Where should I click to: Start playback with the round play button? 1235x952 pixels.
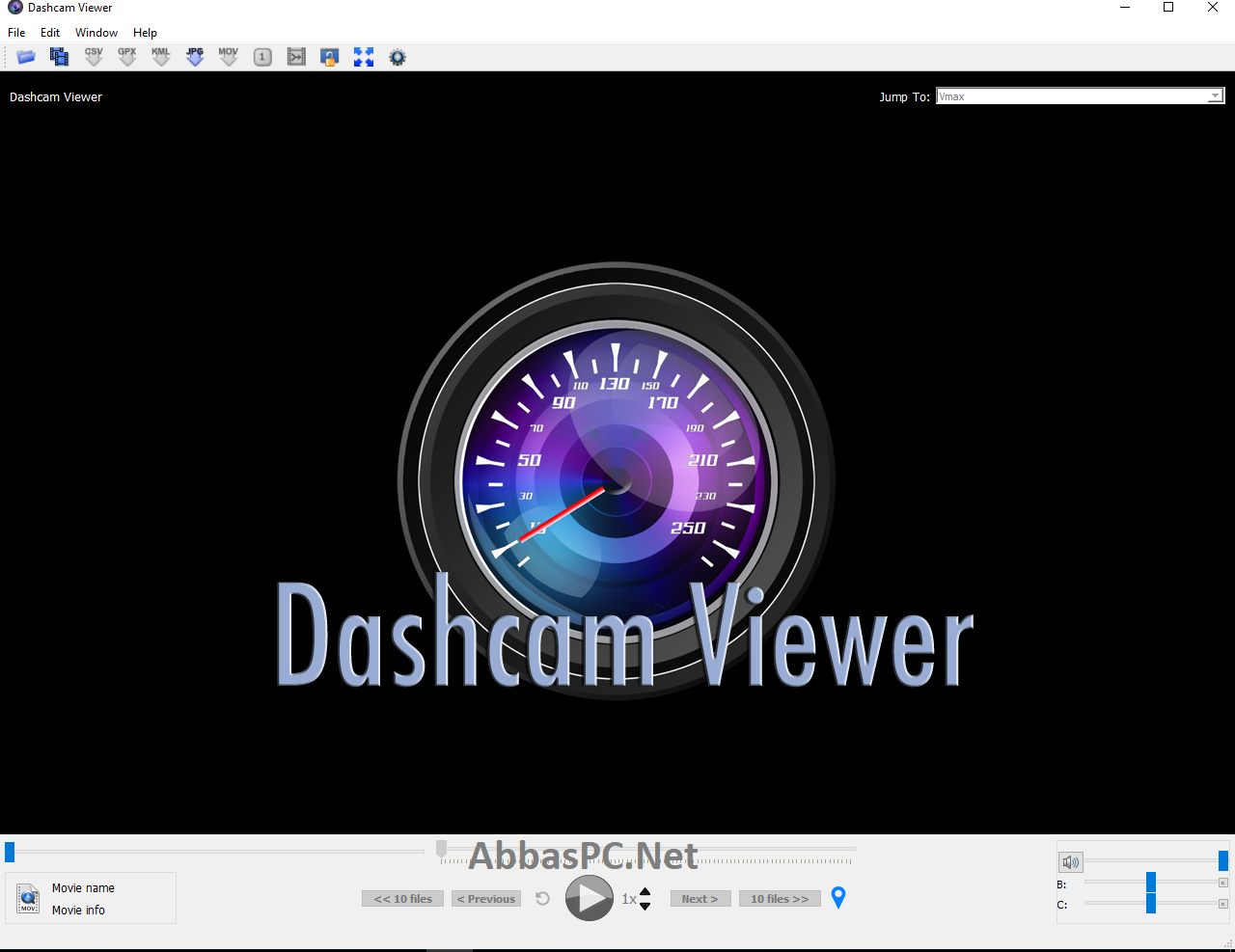pos(590,898)
